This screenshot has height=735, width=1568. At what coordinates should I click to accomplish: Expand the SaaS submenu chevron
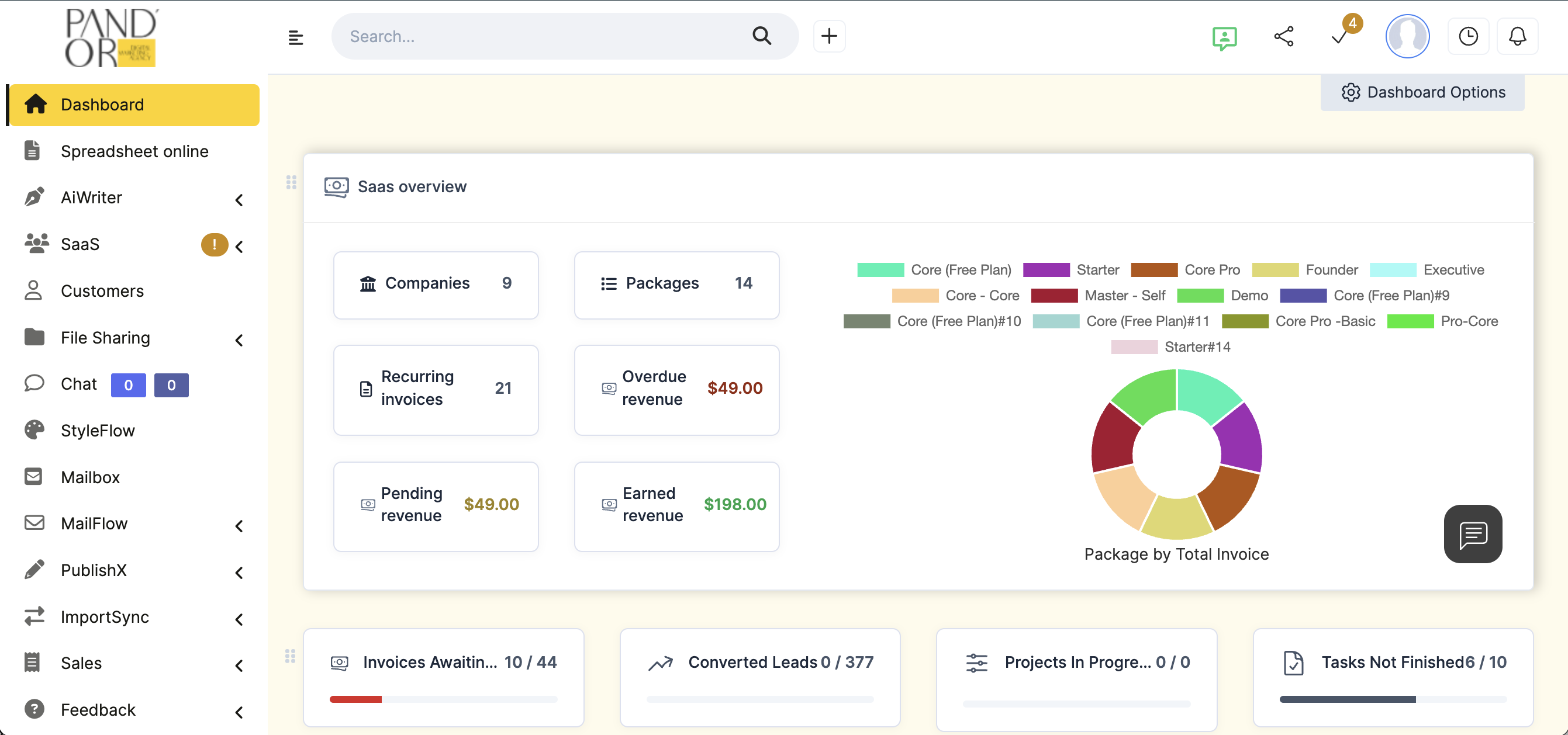tap(239, 247)
